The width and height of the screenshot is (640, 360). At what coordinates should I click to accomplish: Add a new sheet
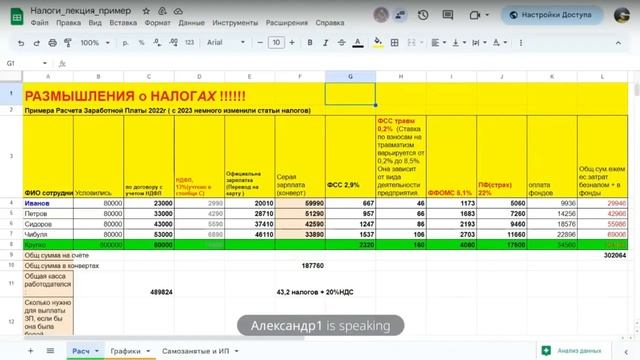click(x=31, y=351)
